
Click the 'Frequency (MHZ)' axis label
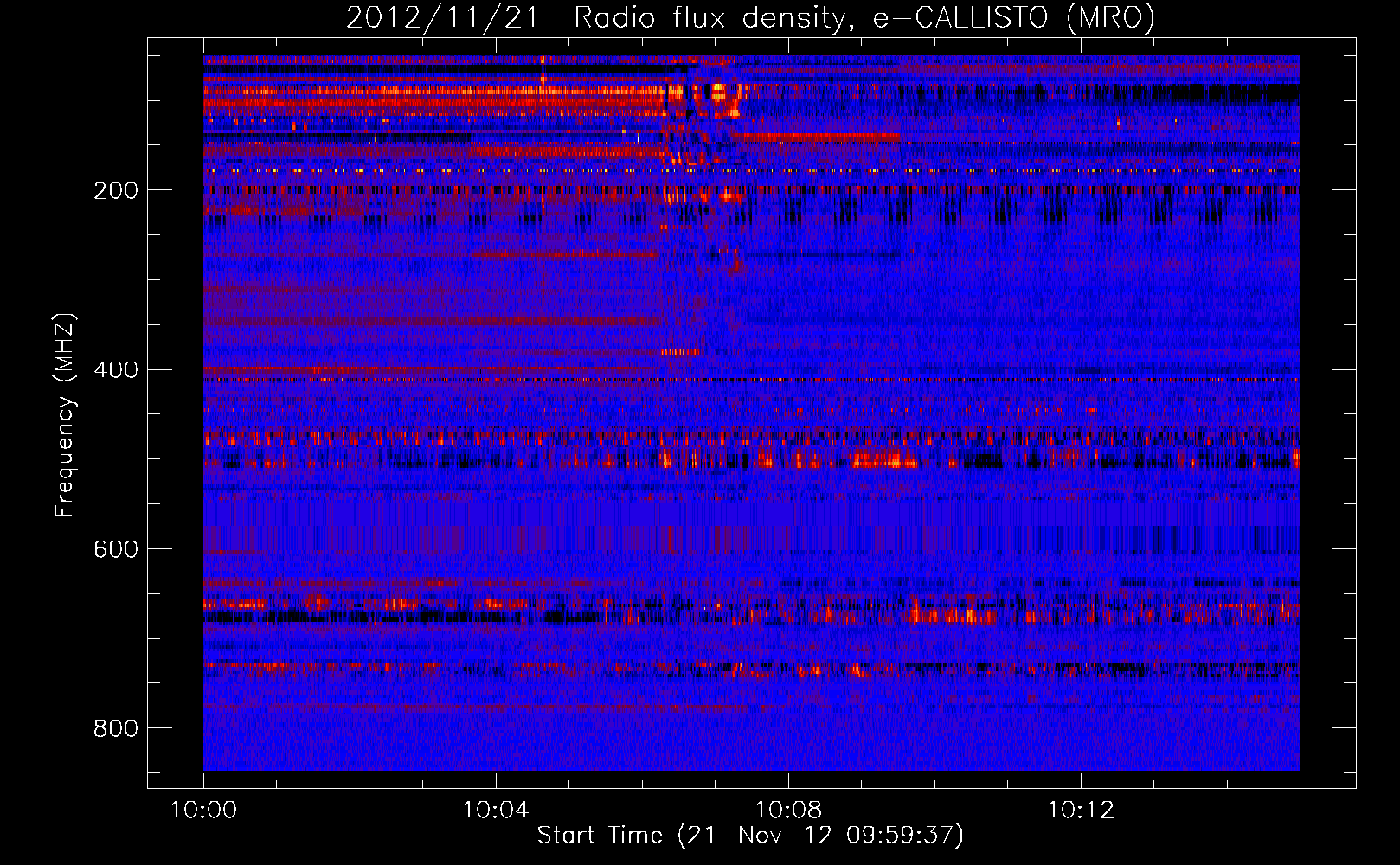pos(65,414)
